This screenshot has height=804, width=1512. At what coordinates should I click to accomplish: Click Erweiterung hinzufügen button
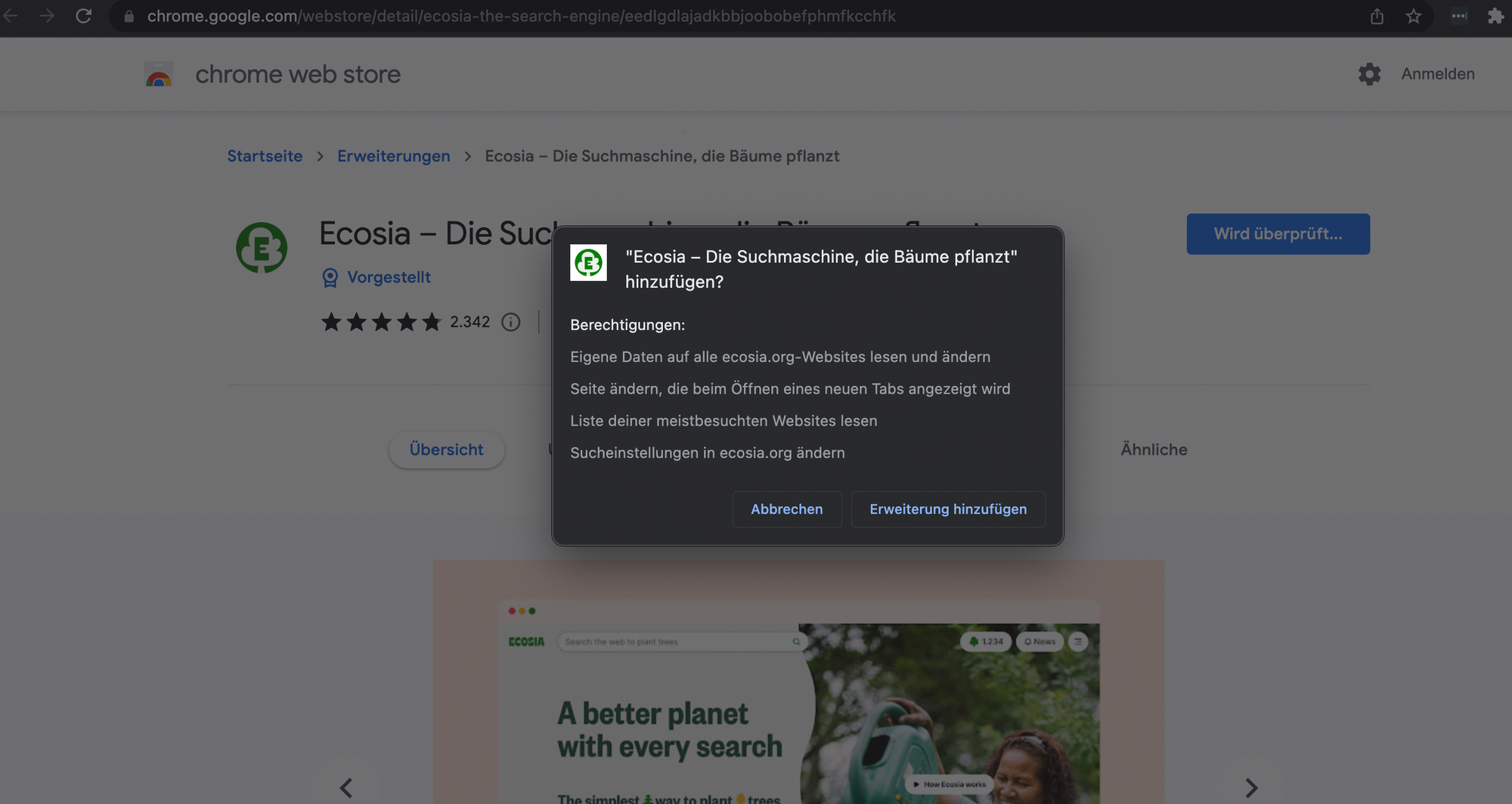point(948,509)
